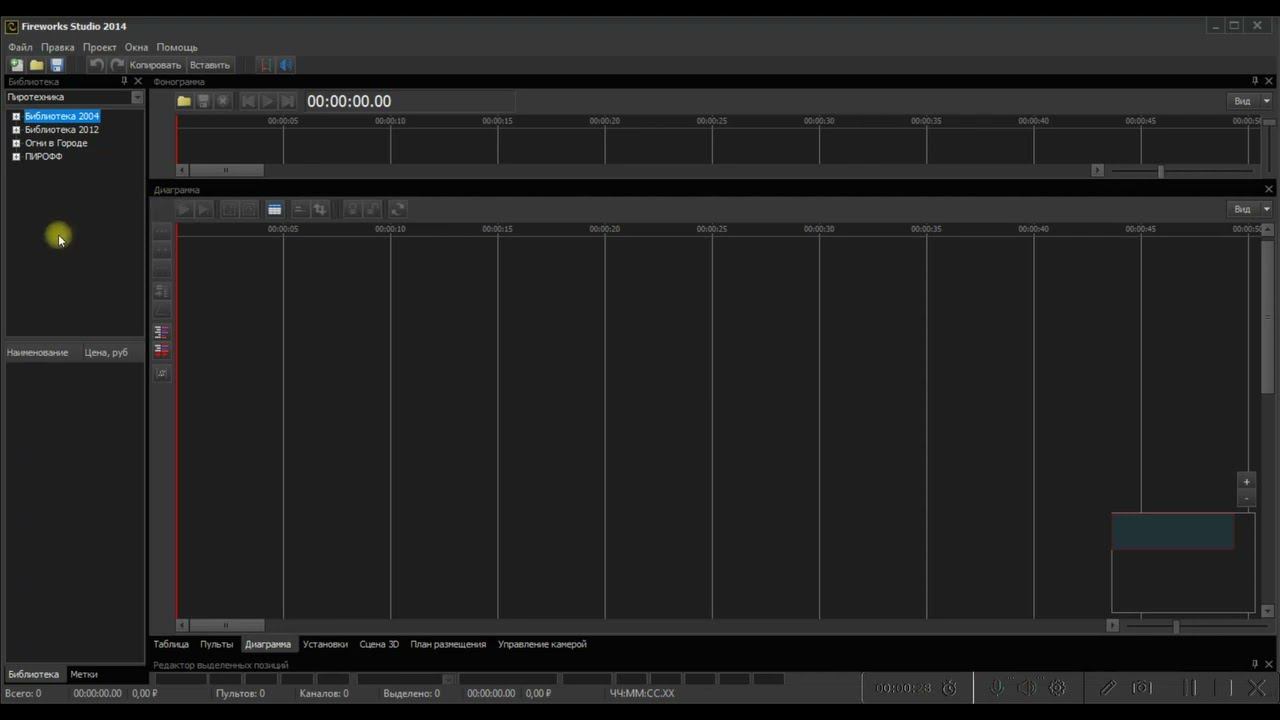The width and height of the screenshot is (1280, 720).
Task: Click the Фонограмма horizontal scrollbar thumb
Action: 227,170
